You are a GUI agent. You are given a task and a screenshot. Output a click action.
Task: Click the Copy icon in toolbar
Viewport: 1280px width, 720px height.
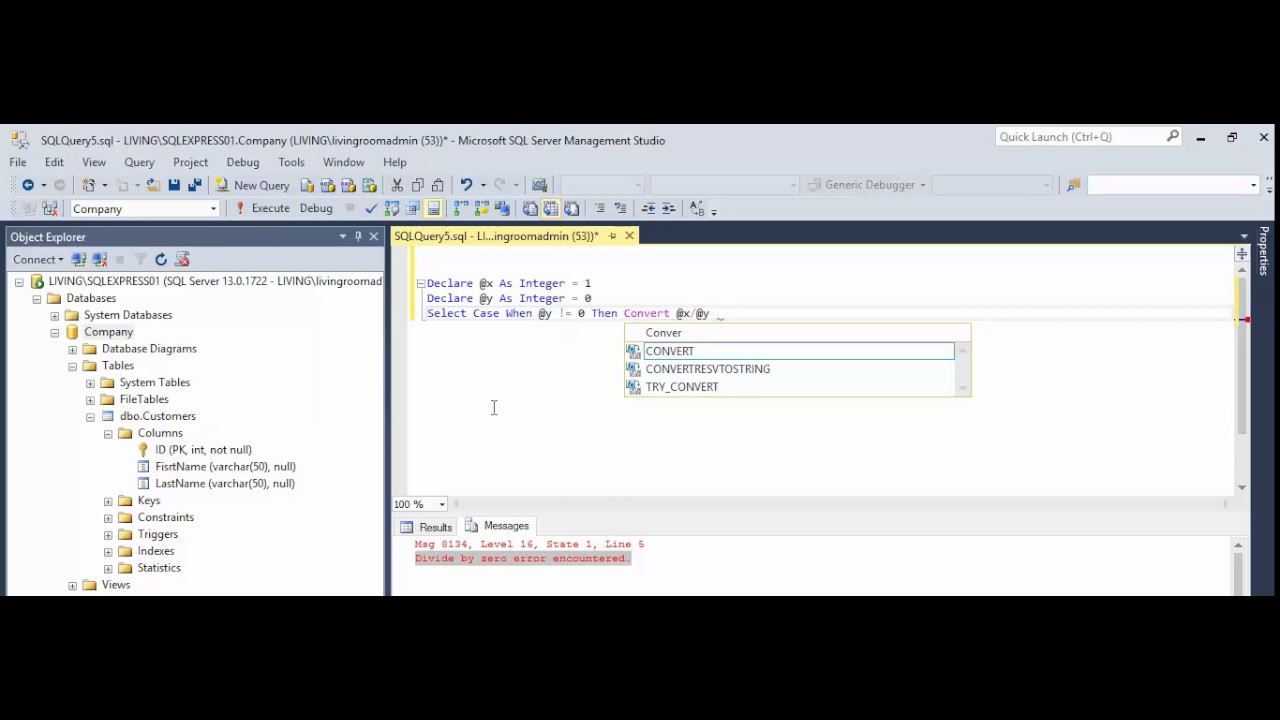tap(418, 185)
